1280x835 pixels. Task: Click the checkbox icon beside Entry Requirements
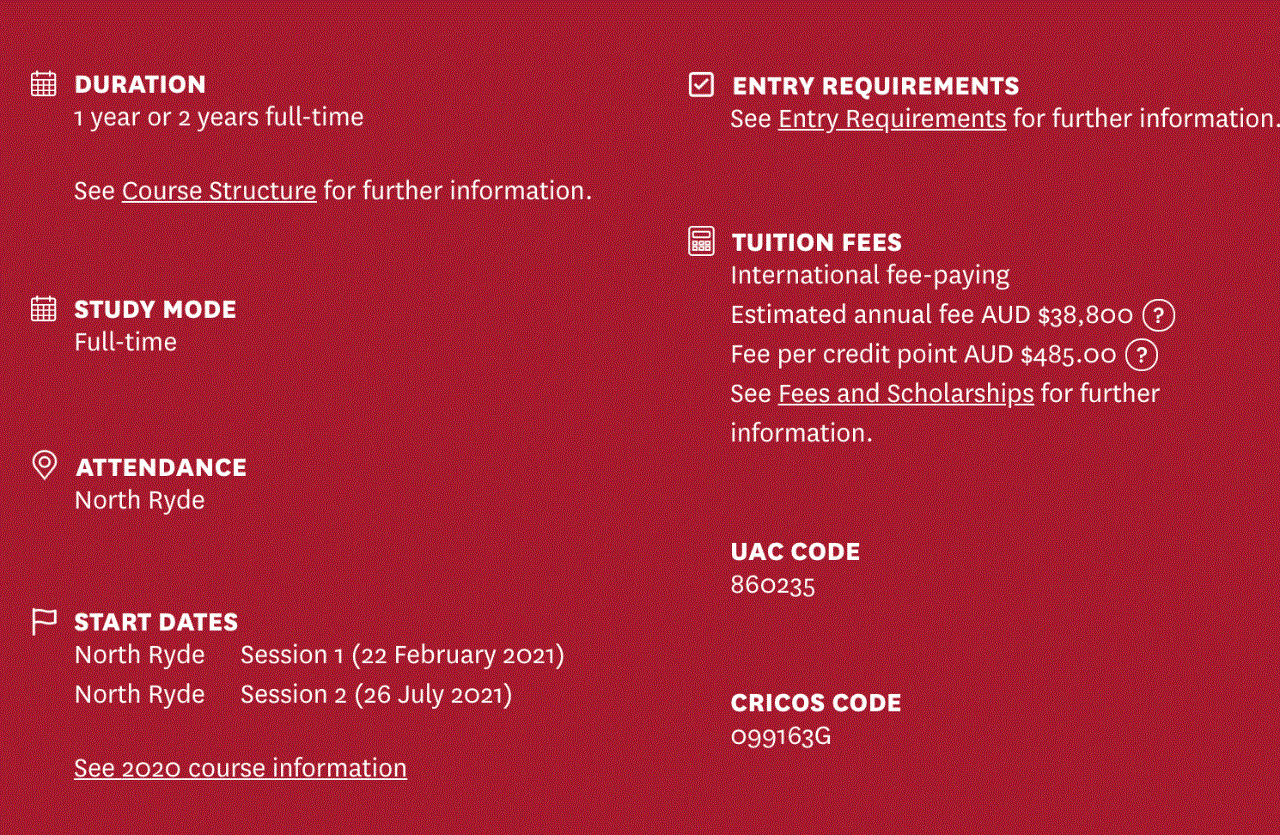click(702, 85)
